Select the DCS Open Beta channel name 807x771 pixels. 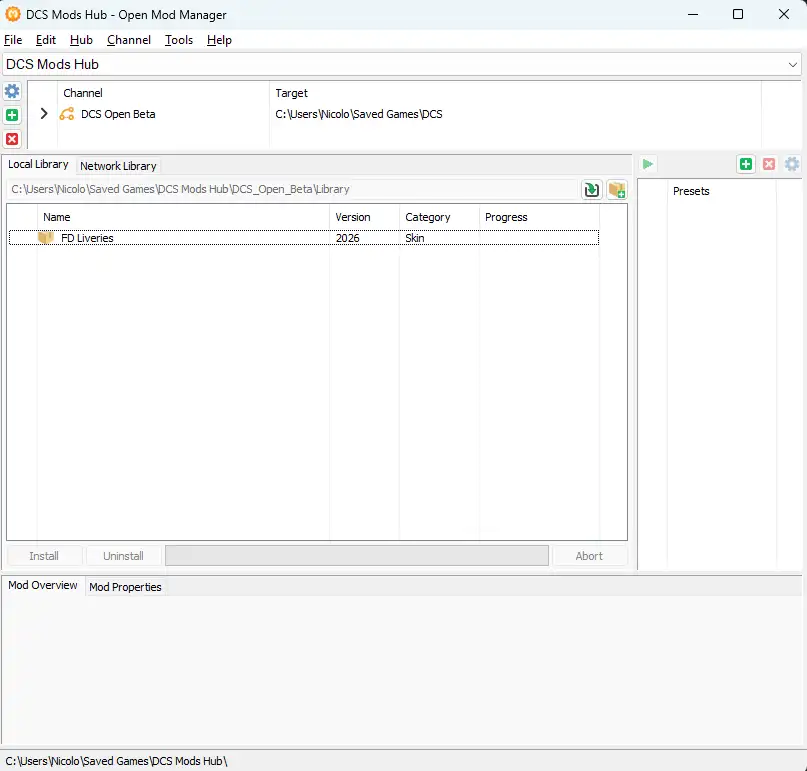coord(118,114)
